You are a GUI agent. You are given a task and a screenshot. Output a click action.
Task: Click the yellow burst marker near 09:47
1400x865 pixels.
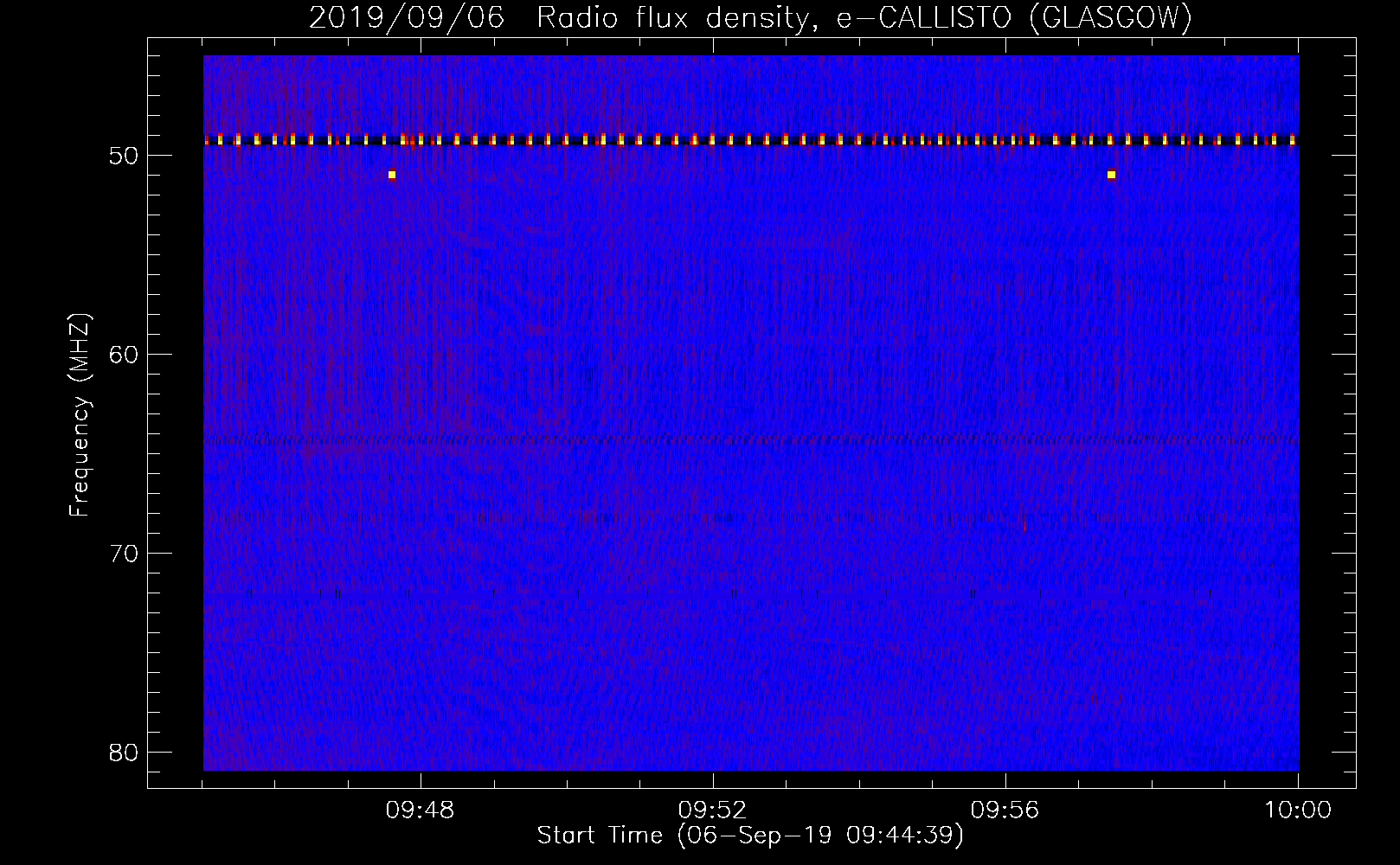(x=392, y=175)
